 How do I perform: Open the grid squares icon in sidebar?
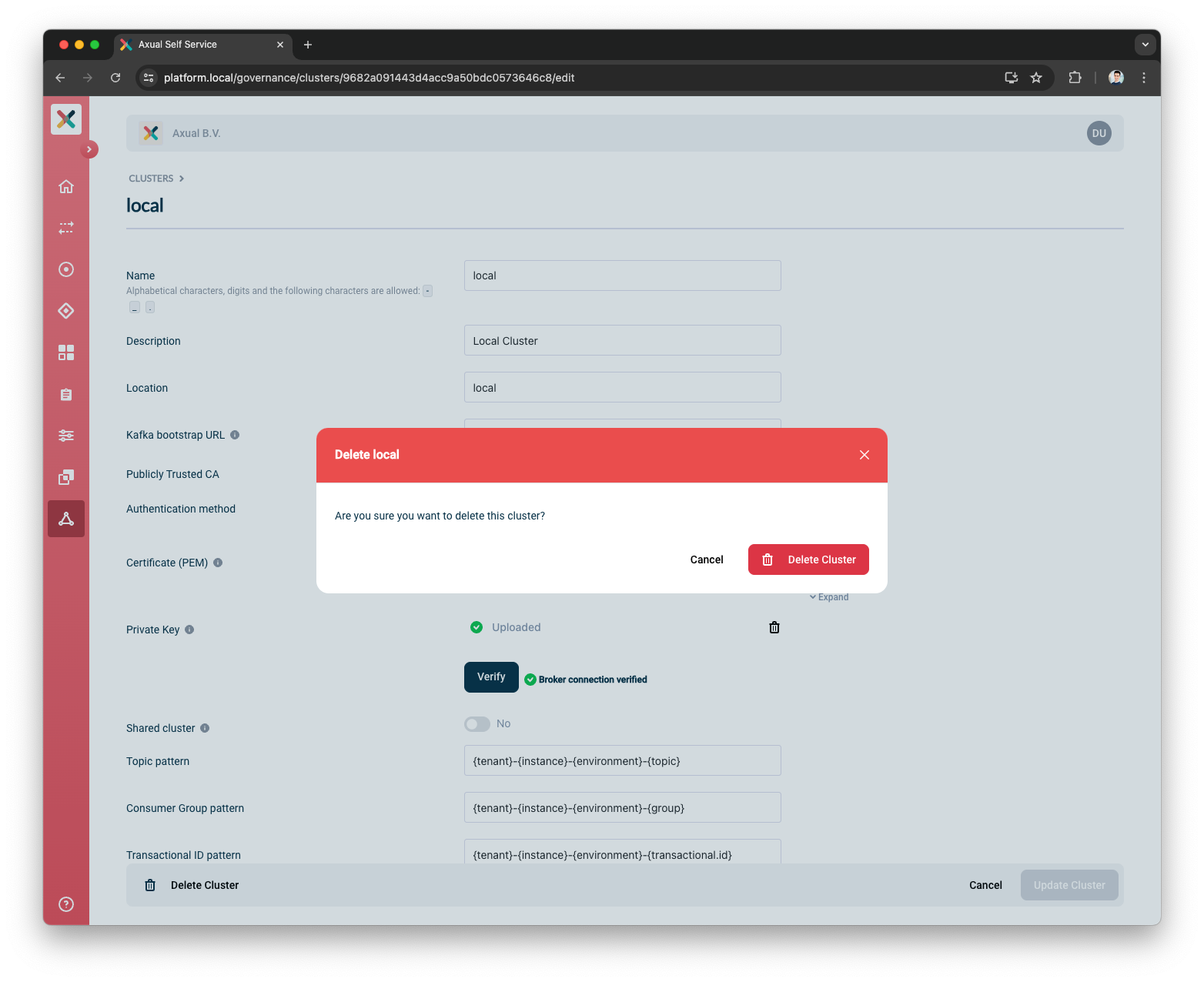tap(66, 352)
